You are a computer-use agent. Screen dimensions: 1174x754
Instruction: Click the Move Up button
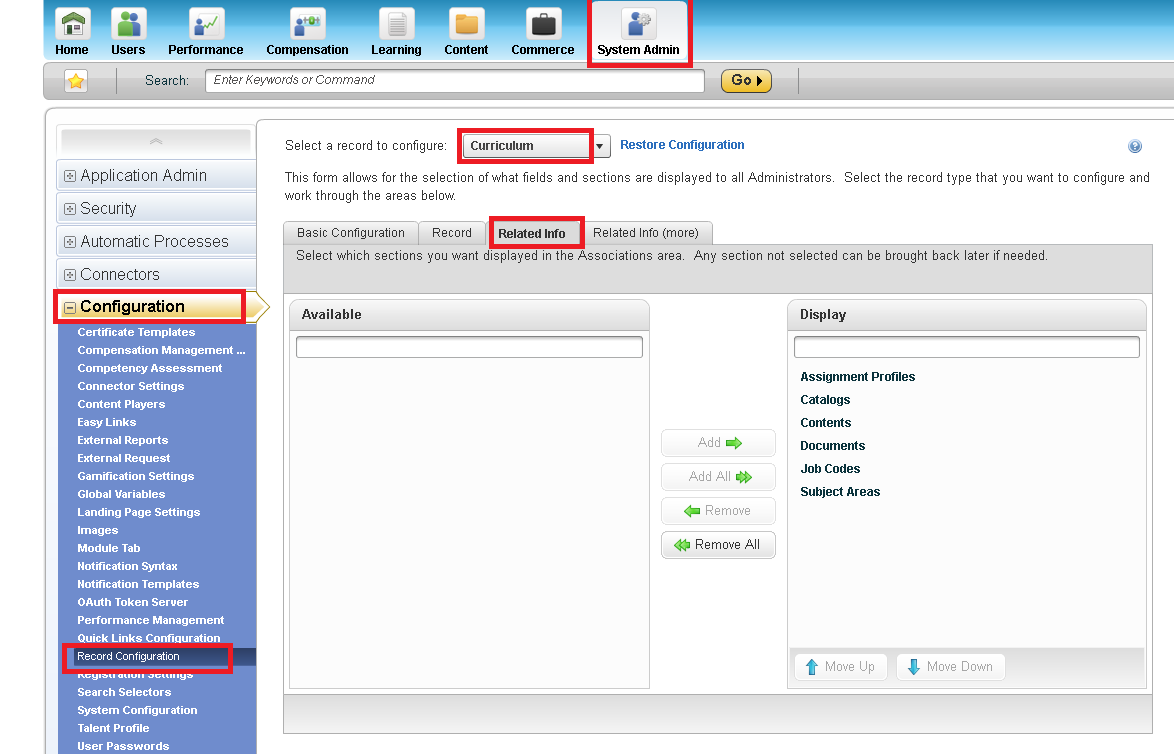pos(840,666)
